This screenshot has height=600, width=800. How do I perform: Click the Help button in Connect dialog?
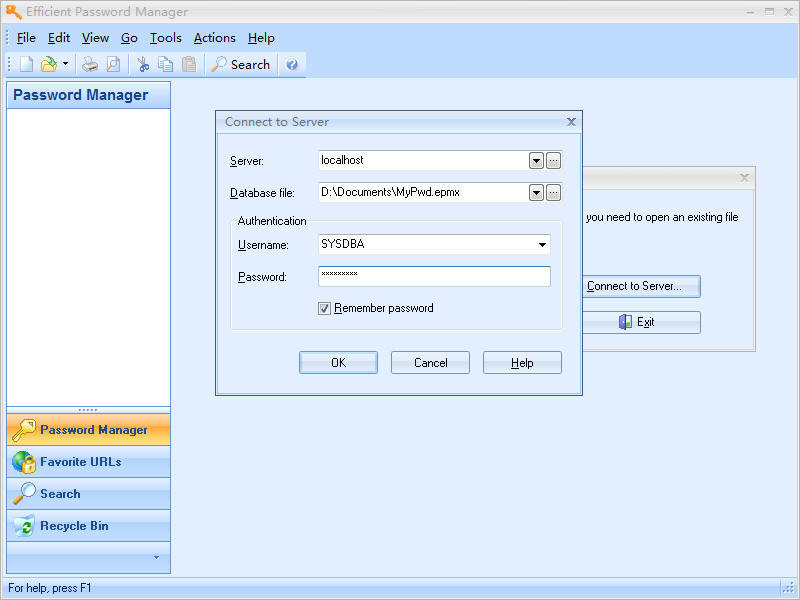tap(522, 362)
